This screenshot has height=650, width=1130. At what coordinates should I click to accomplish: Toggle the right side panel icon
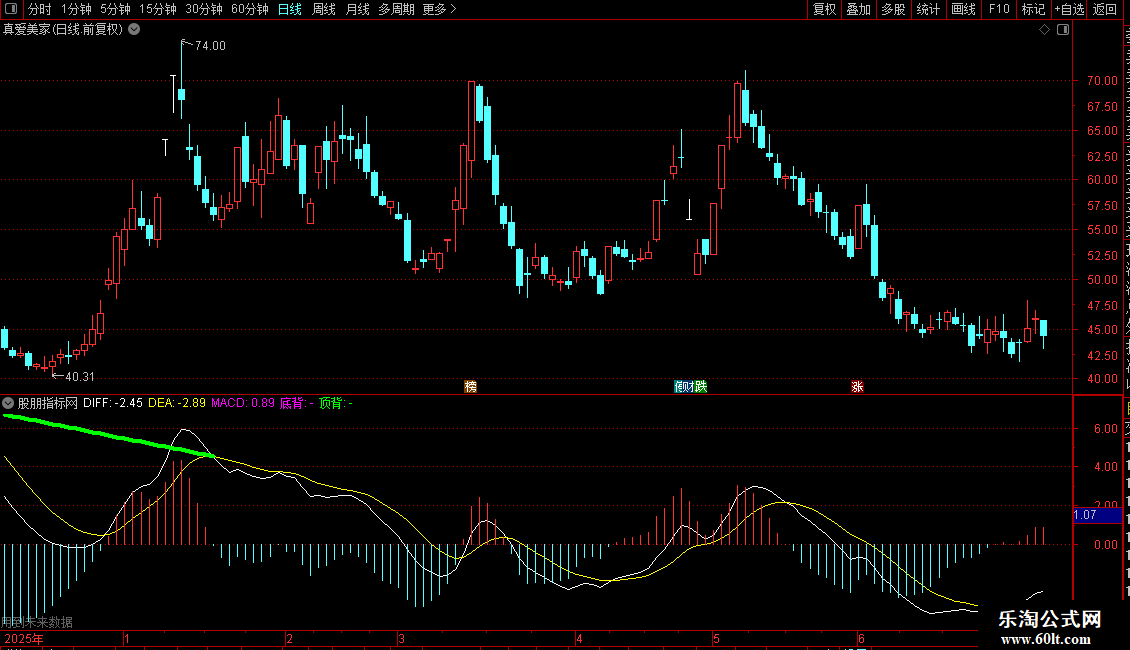[x=1063, y=30]
